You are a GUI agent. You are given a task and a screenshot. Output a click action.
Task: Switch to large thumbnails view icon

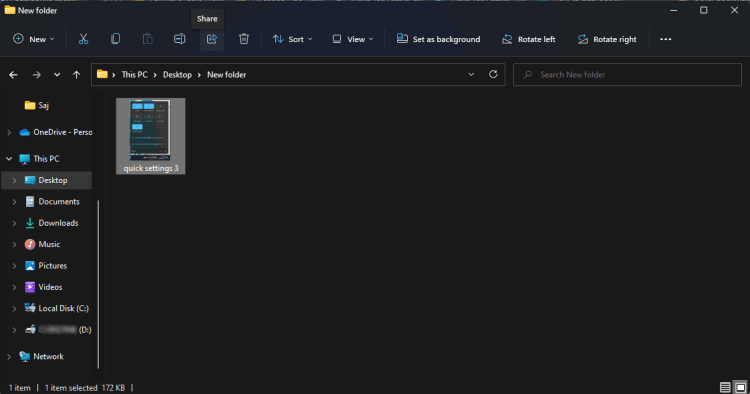[740, 387]
